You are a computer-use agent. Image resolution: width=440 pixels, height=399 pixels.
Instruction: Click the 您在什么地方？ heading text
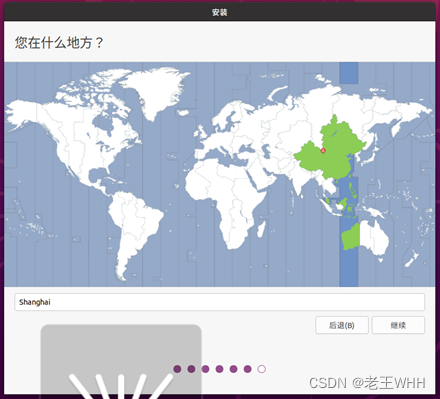point(59,43)
